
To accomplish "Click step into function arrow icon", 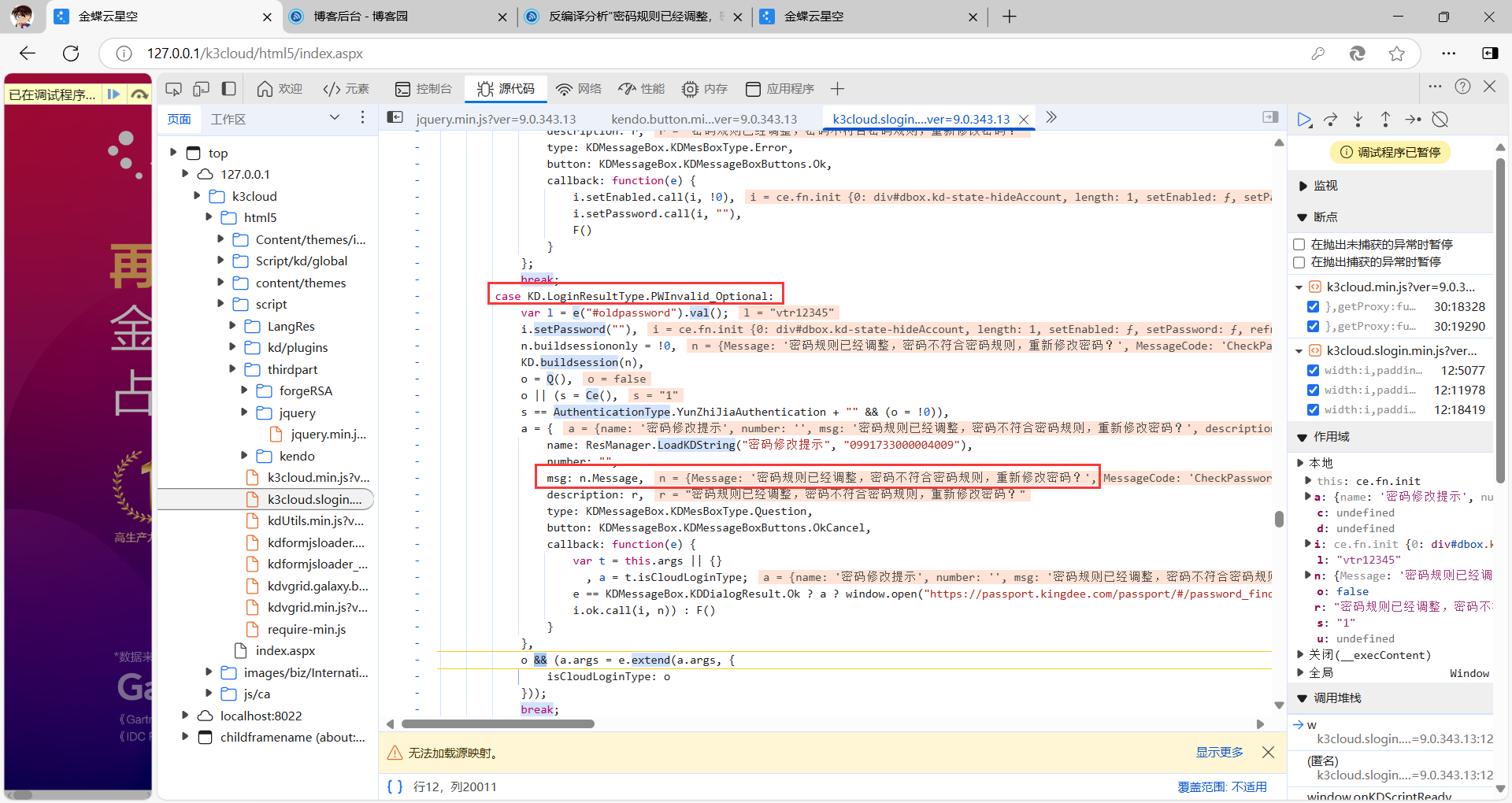I will pyautogui.click(x=1358, y=120).
